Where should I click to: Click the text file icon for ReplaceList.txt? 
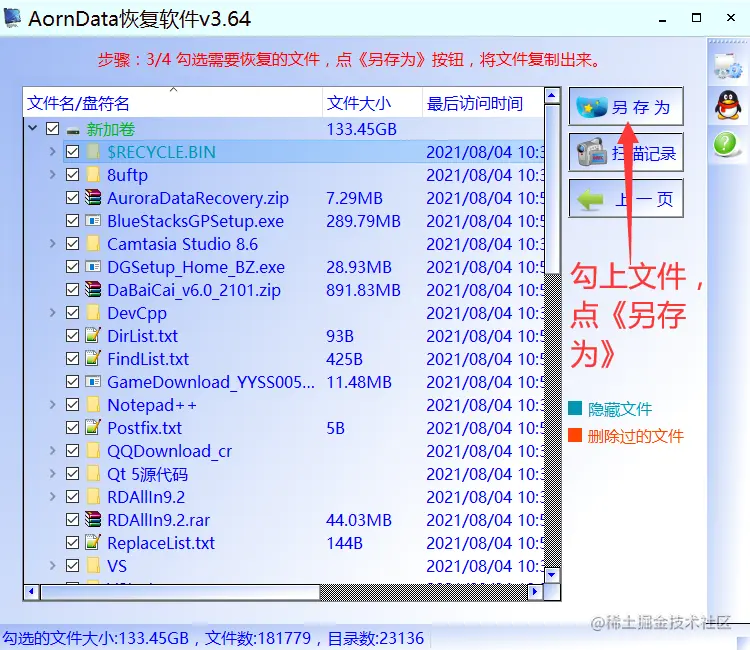tap(93, 542)
